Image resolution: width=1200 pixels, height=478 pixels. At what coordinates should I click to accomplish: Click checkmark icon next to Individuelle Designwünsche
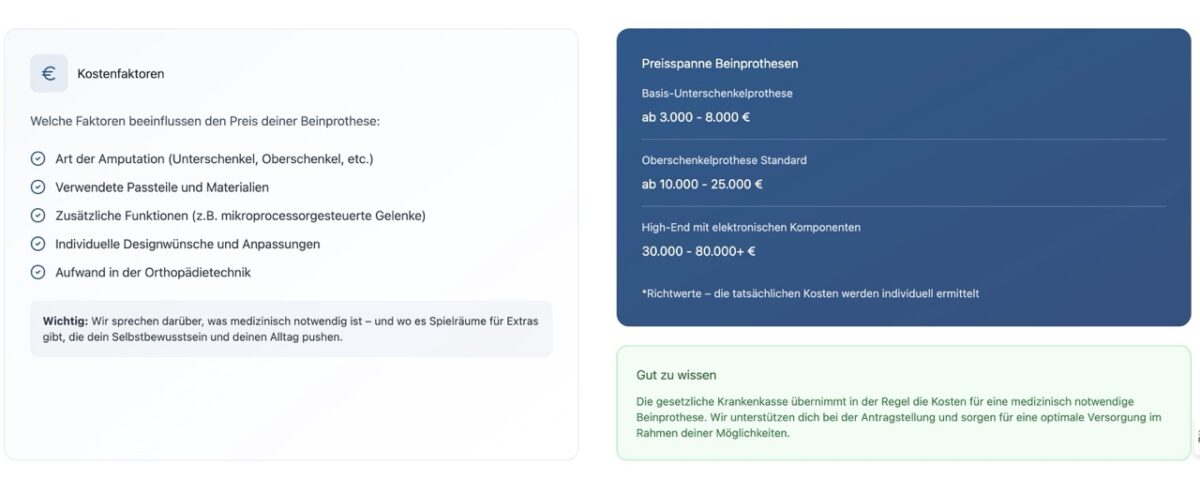38,244
